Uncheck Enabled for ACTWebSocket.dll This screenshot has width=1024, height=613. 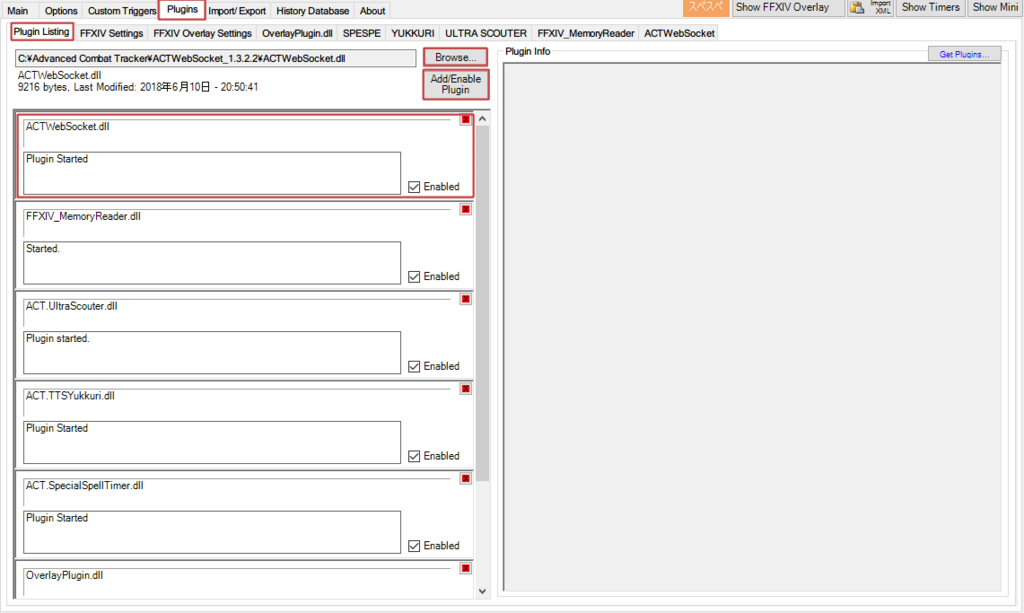414,187
